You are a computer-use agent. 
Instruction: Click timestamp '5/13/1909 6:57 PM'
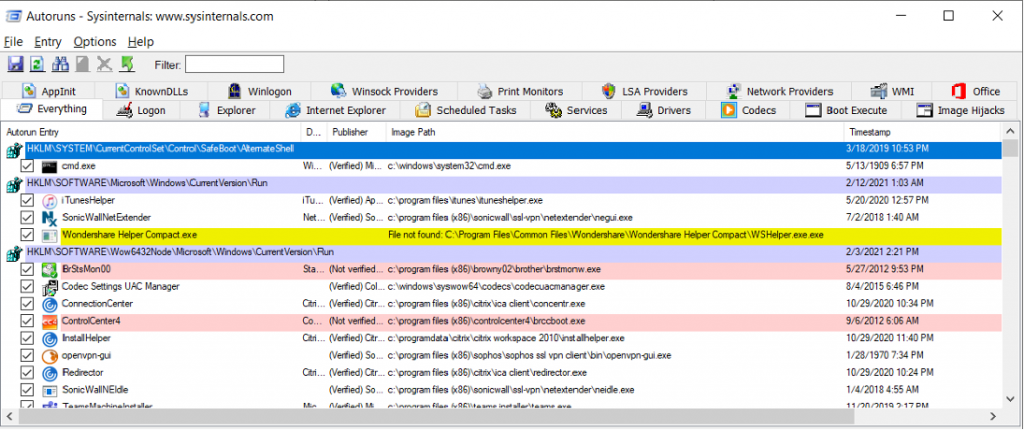[x=885, y=166]
